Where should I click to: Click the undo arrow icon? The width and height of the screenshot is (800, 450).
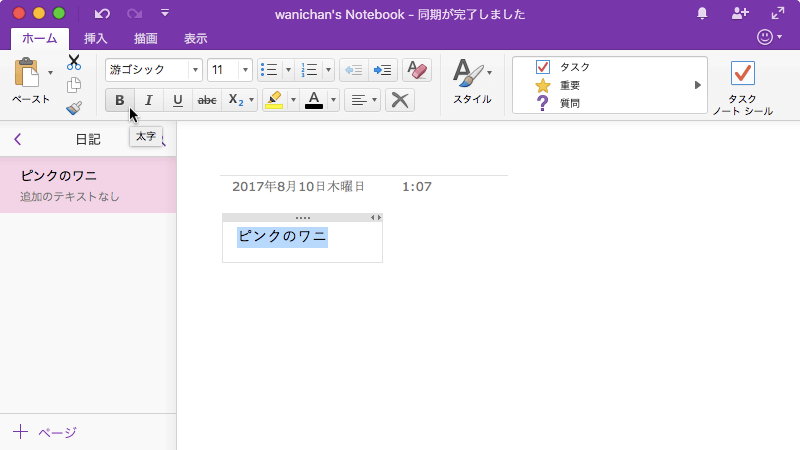(x=102, y=14)
